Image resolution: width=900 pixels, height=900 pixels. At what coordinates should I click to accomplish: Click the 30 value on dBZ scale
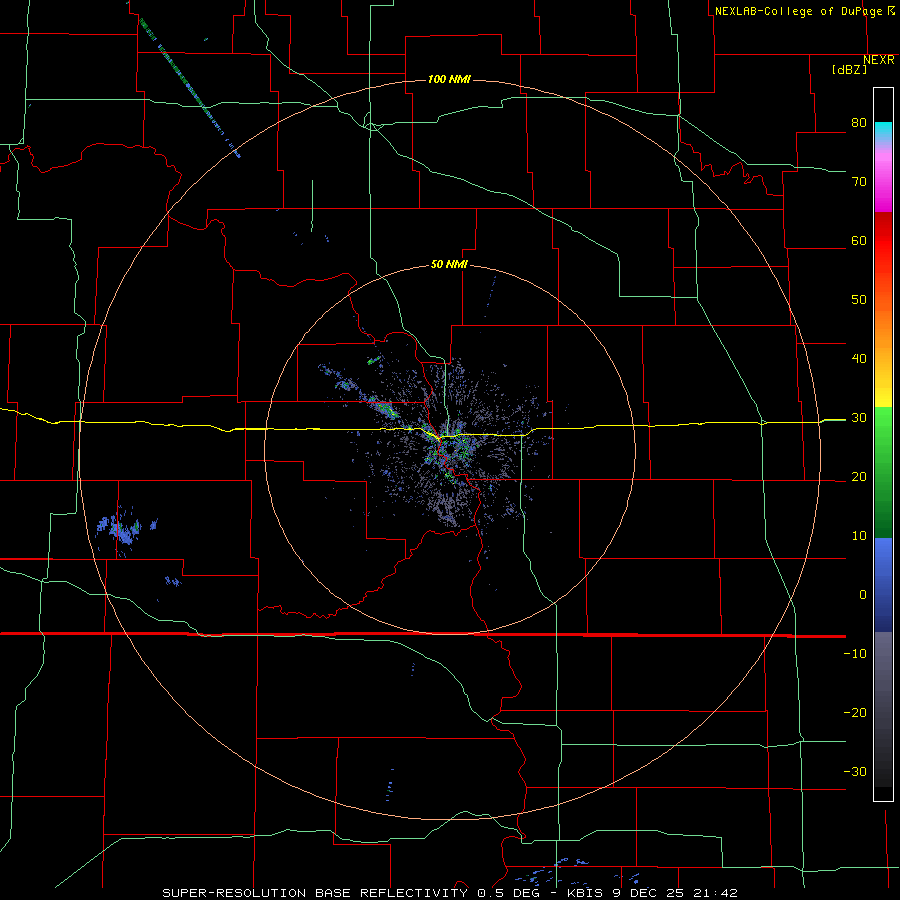[x=859, y=418]
